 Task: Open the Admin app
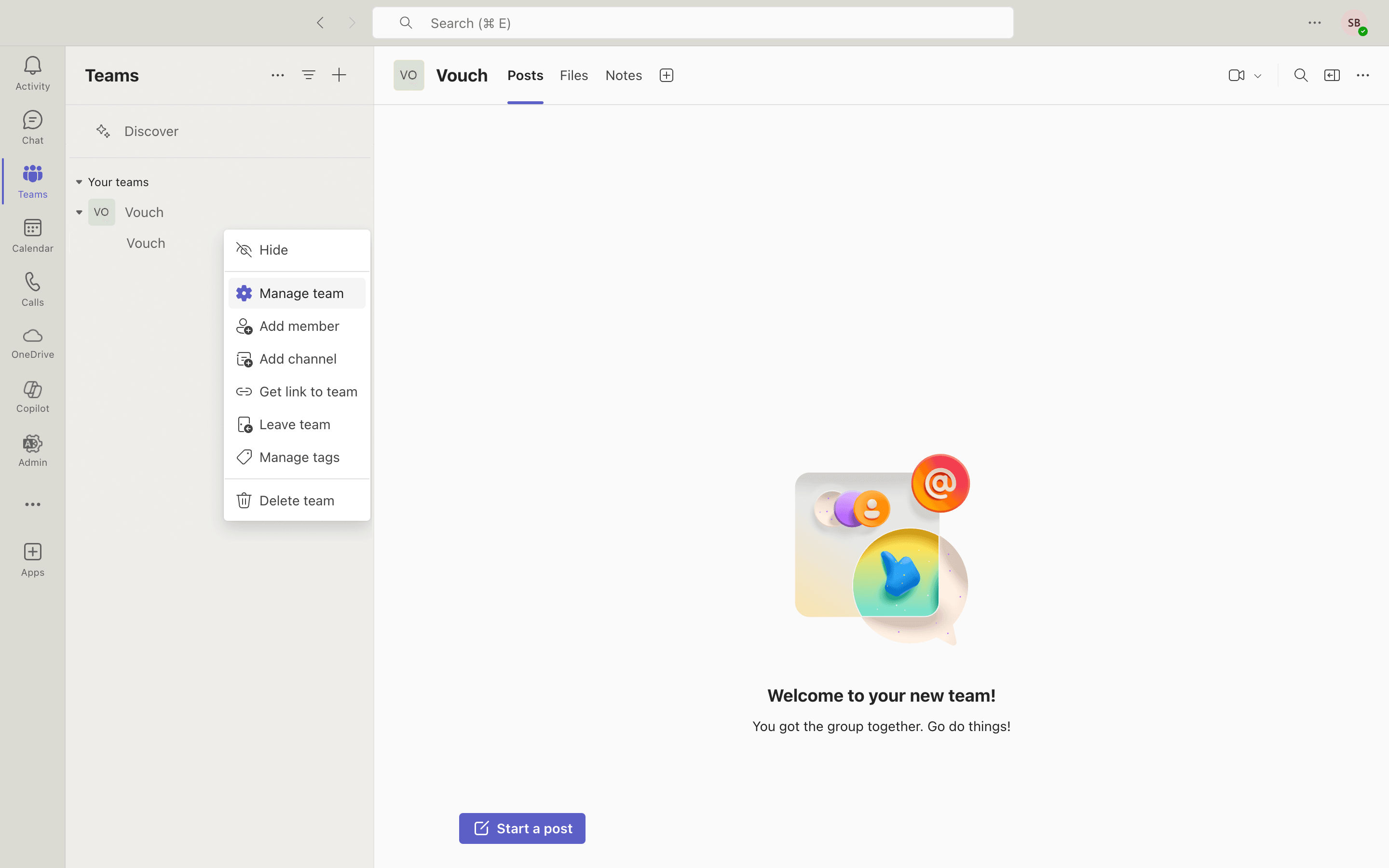pos(33,451)
